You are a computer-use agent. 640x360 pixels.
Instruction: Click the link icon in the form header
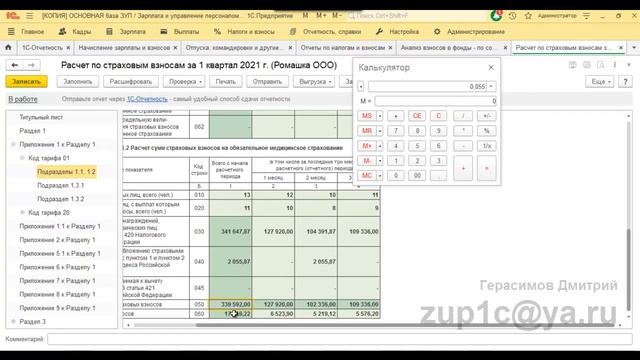587,65
